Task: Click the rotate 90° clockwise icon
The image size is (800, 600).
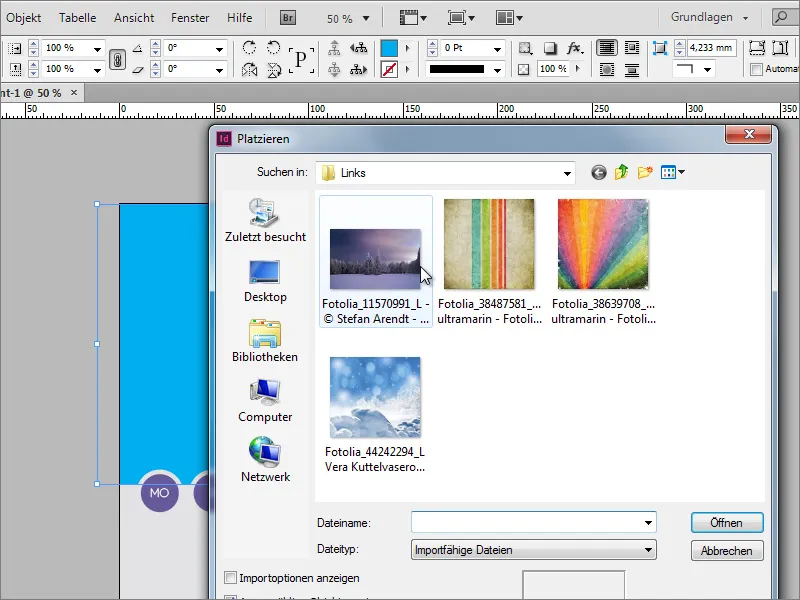Action: 249,47
